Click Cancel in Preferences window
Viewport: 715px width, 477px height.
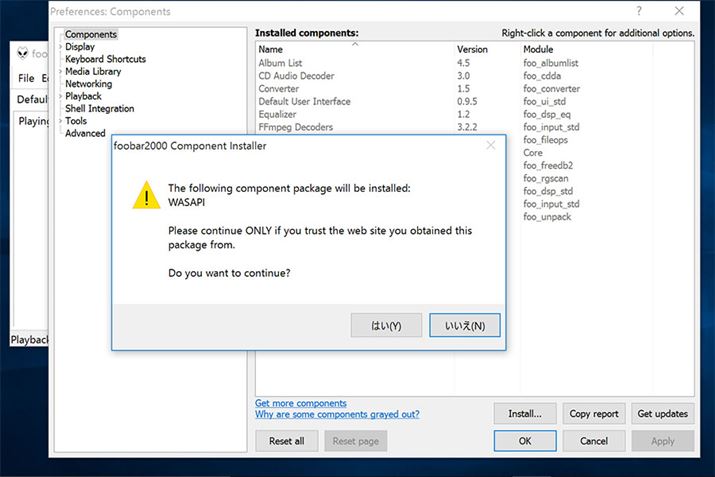coord(594,441)
